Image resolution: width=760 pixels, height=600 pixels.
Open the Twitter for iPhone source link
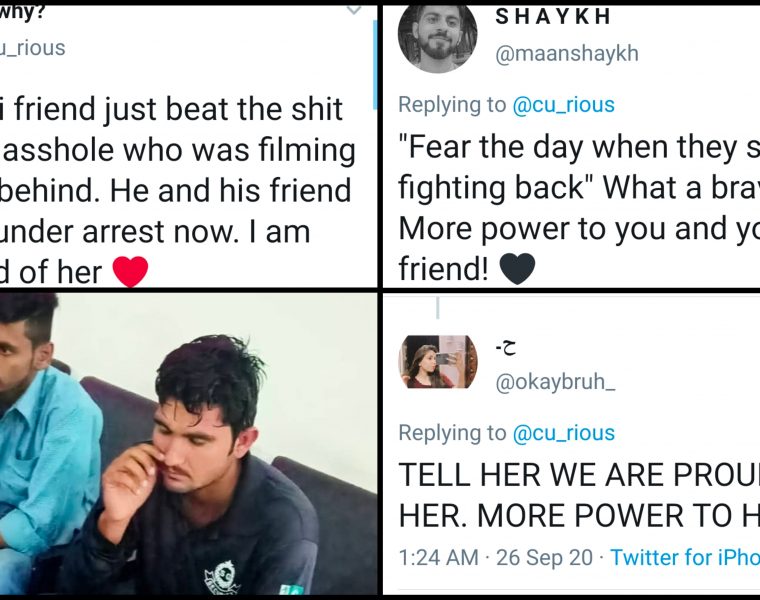[x=685, y=557]
